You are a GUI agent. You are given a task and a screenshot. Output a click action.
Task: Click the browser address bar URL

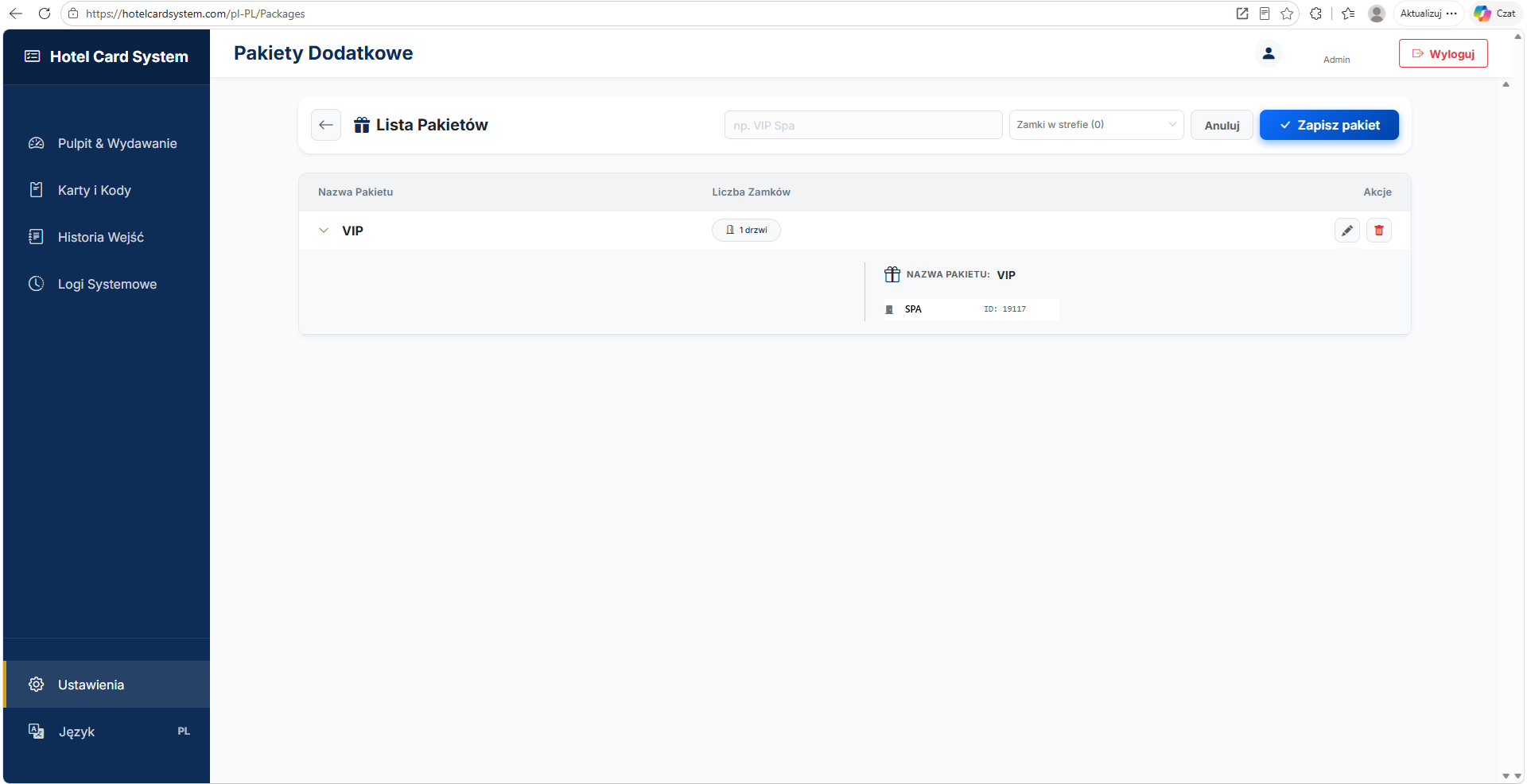[x=196, y=14]
